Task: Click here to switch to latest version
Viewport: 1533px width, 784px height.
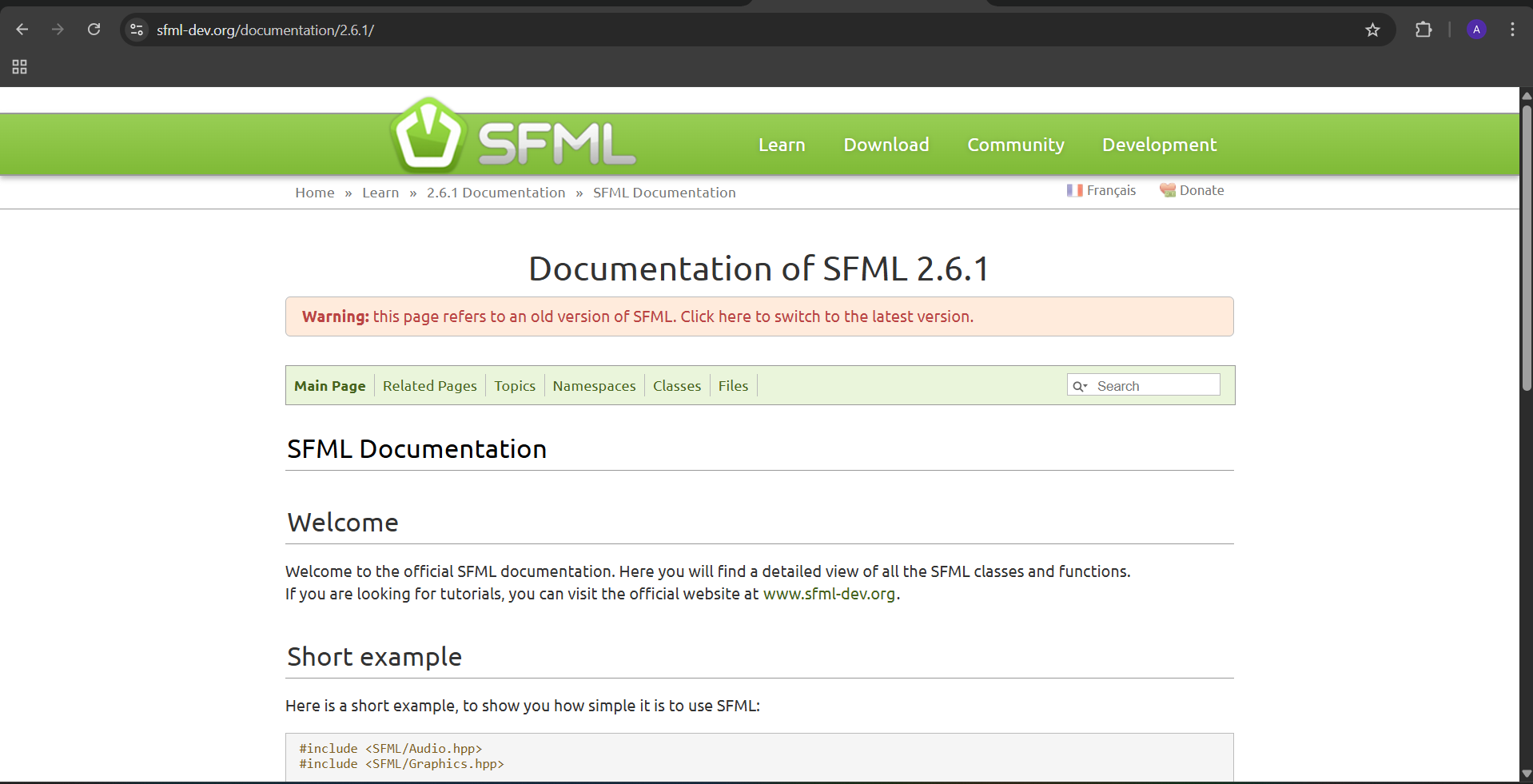Action: point(826,316)
